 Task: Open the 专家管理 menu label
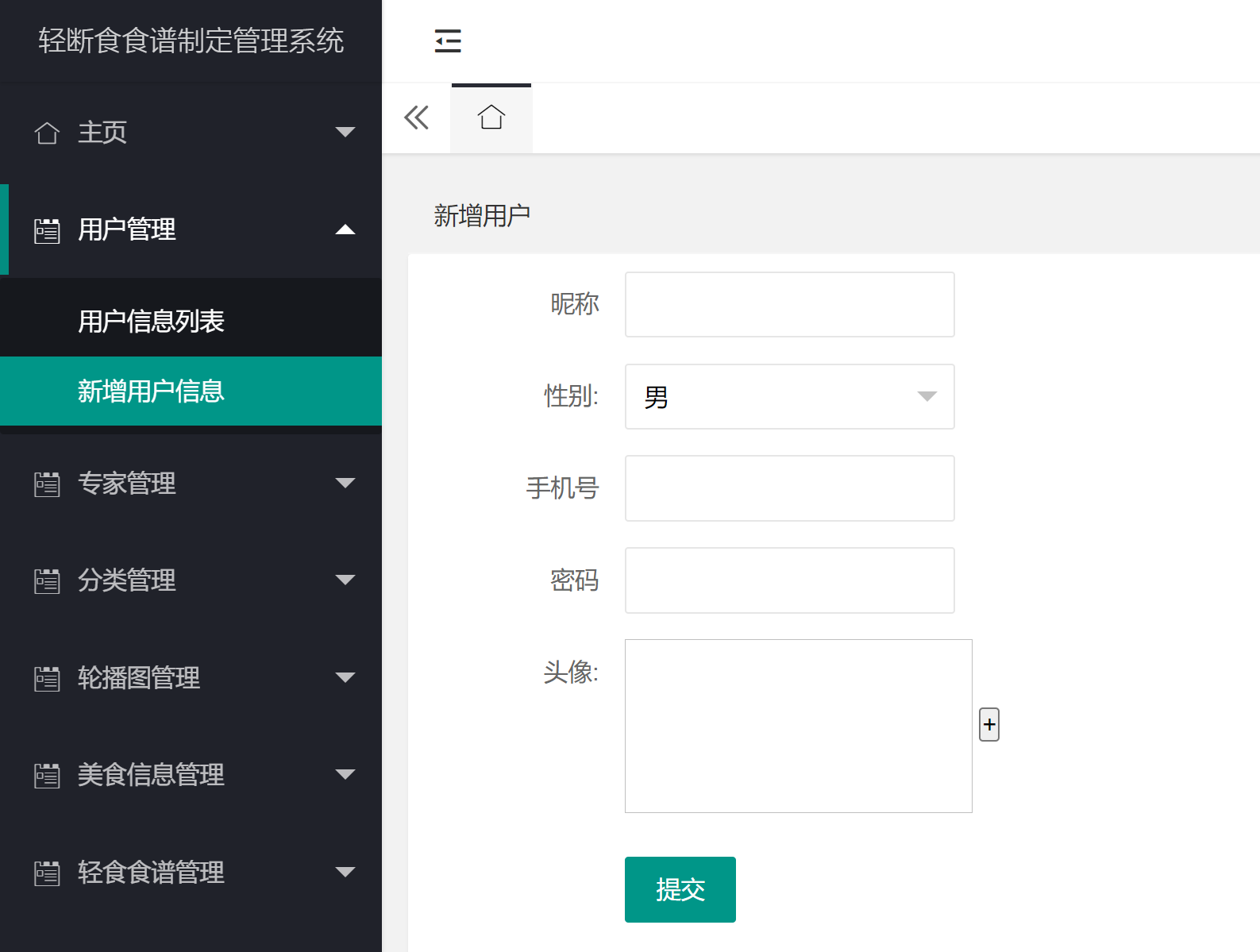coord(127,483)
